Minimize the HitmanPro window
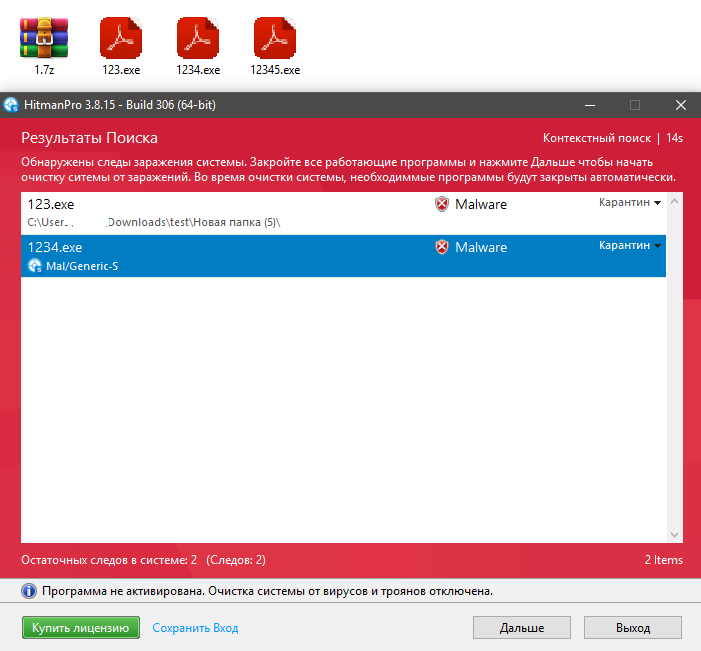This screenshot has width=701, height=651. click(590, 105)
